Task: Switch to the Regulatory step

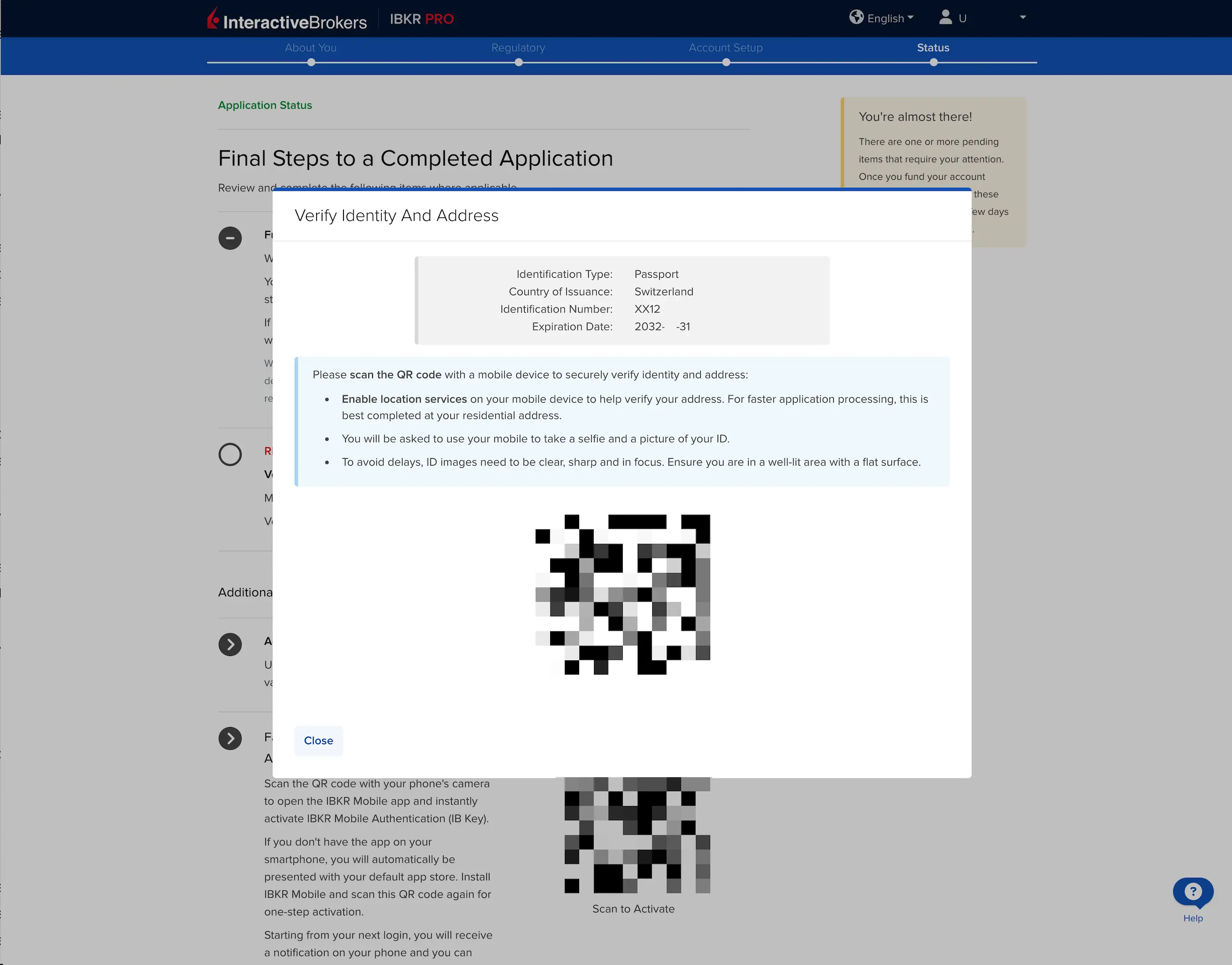Action: coord(518,48)
